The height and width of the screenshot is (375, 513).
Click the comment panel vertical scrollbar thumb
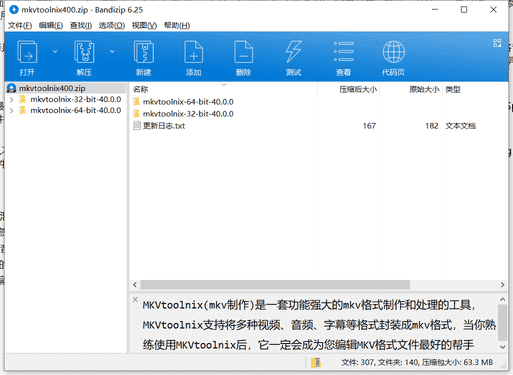coord(502,322)
